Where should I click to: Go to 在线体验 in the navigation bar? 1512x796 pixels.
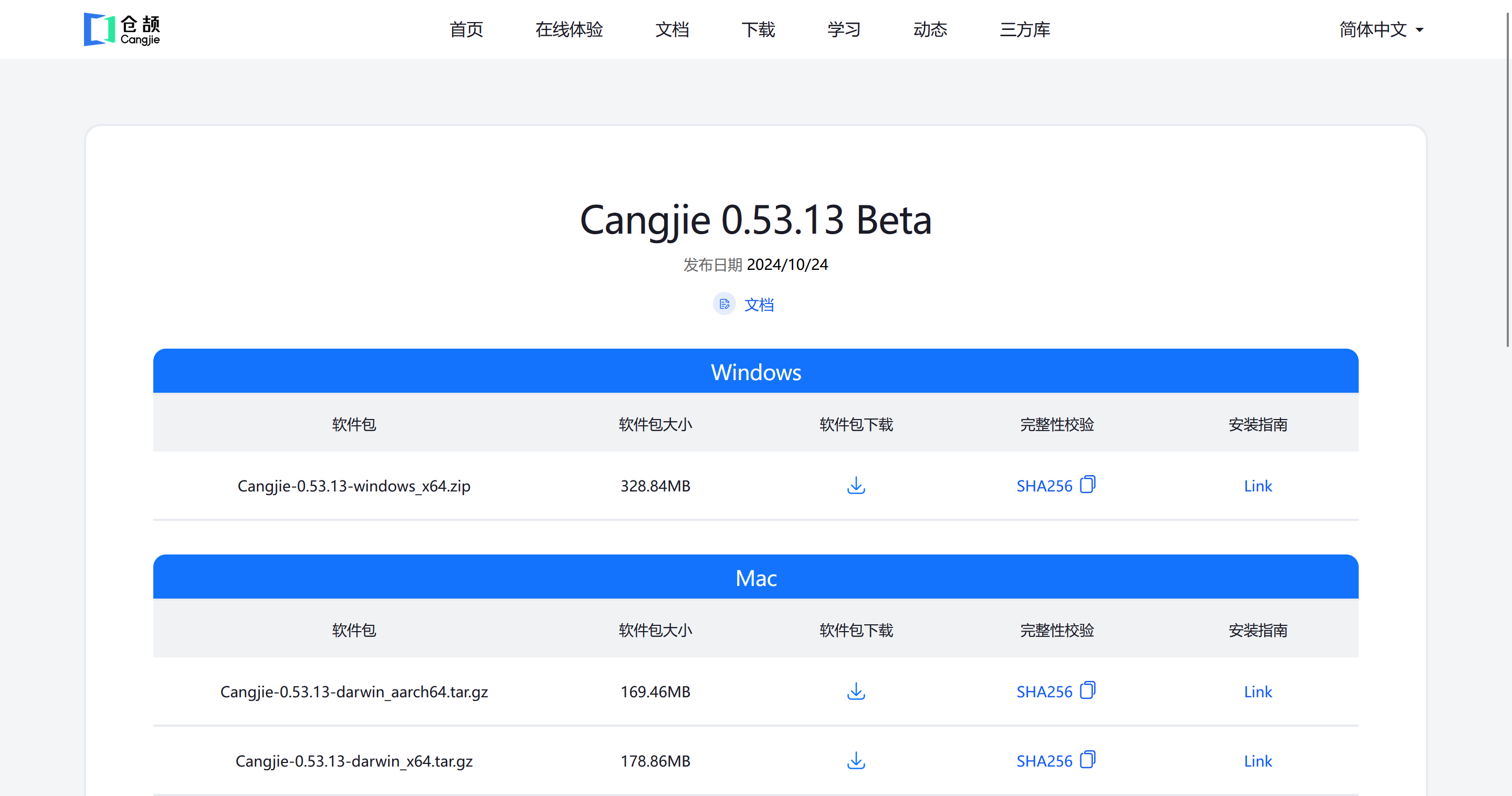[x=569, y=29]
